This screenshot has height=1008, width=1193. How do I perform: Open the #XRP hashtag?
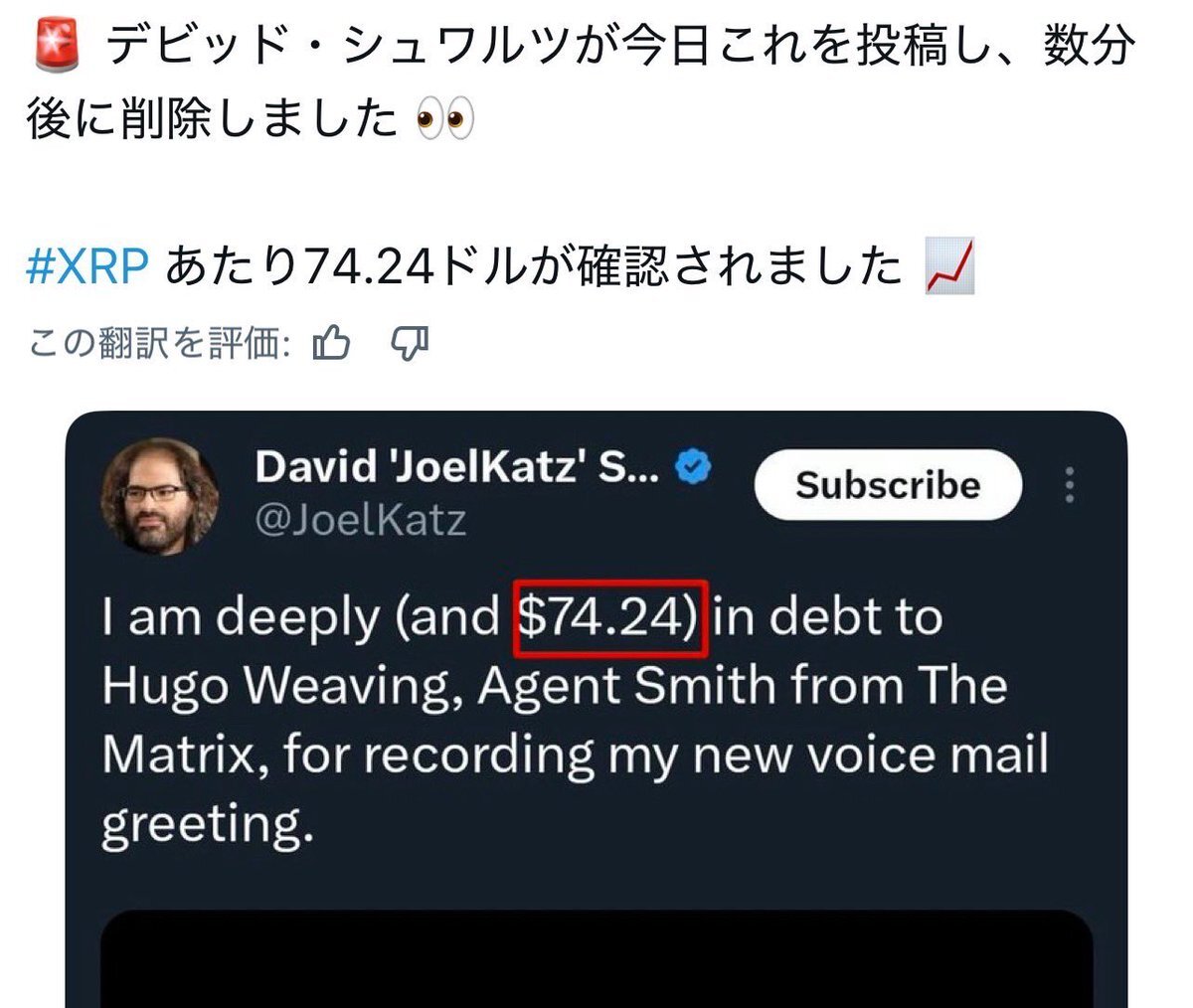(87, 266)
